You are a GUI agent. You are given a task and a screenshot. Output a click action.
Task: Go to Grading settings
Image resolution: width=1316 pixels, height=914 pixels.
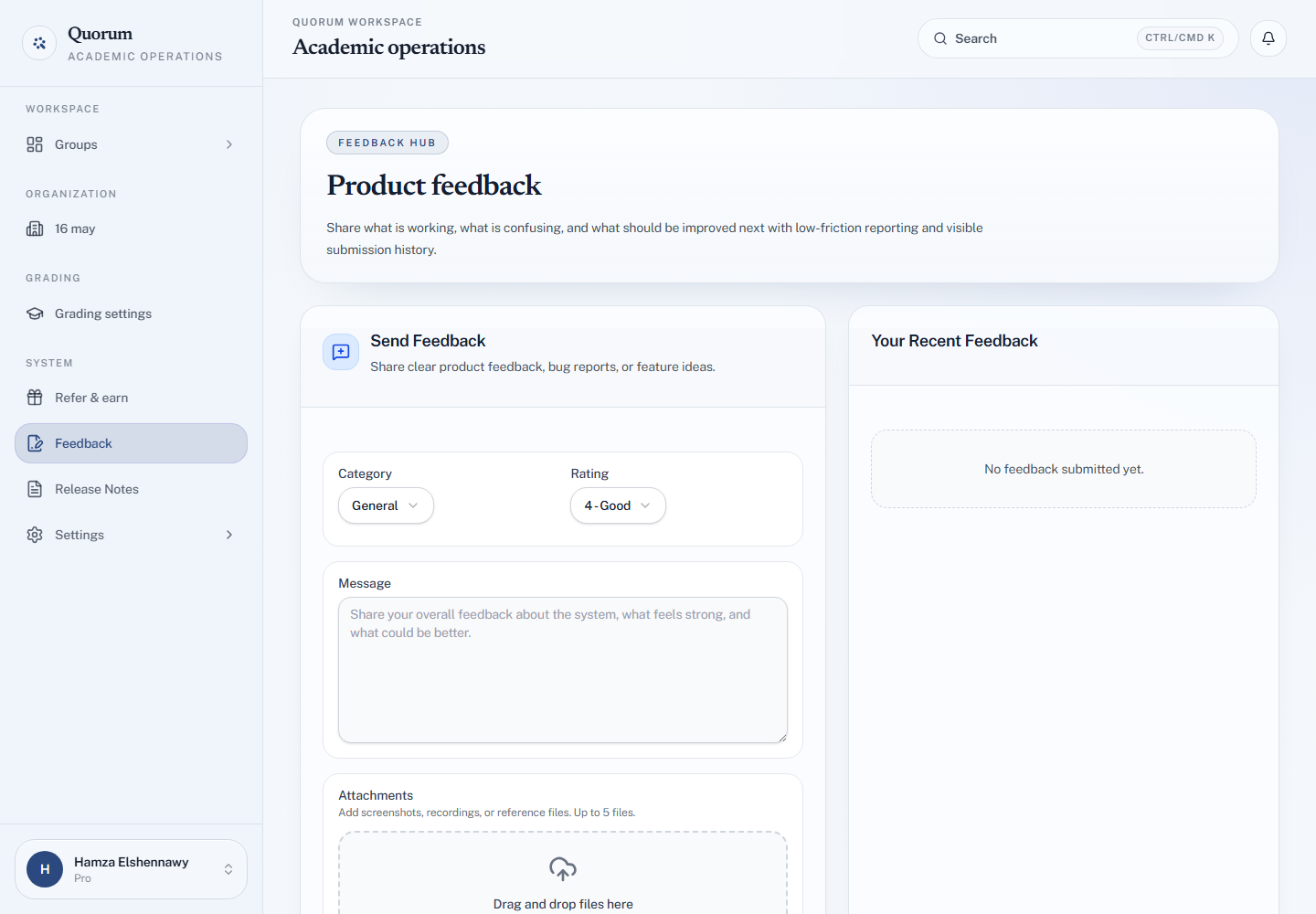(x=131, y=314)
